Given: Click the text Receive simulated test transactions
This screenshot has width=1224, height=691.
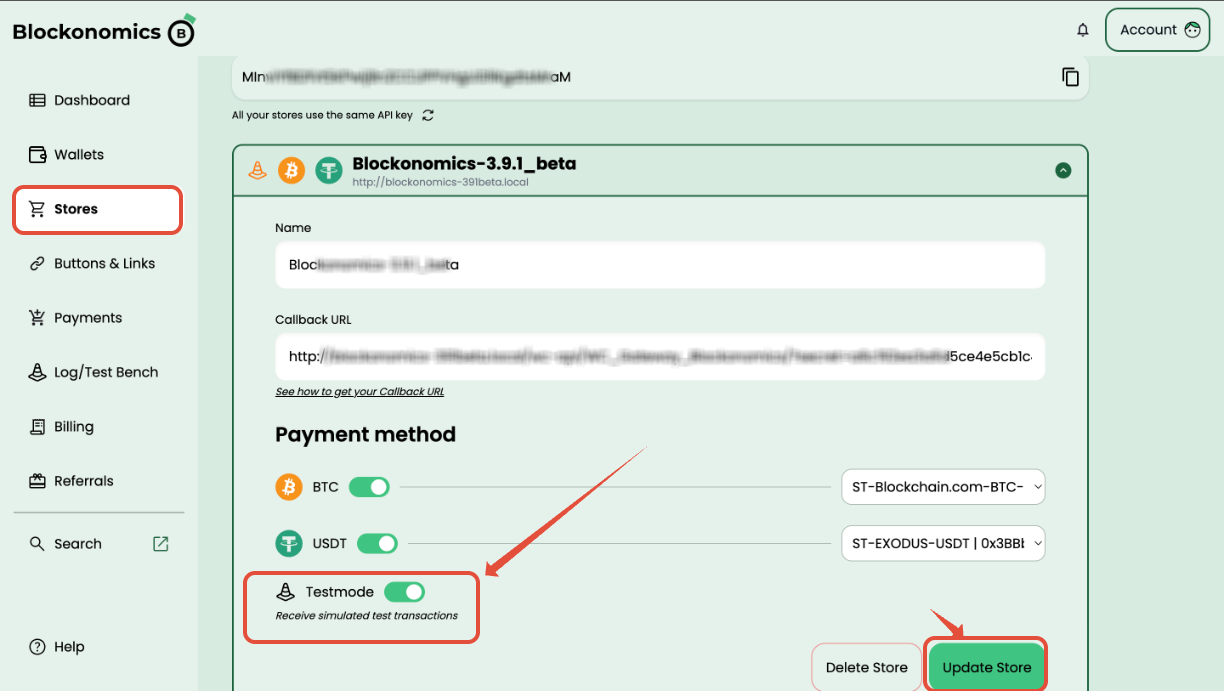Looking at the screenshot, I should (x=367, y=615).
